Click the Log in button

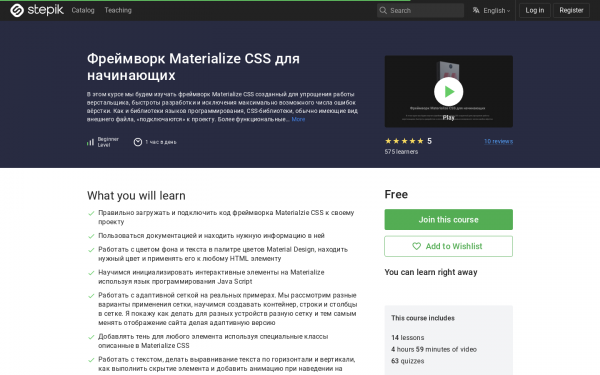click(x=535, y=10)
